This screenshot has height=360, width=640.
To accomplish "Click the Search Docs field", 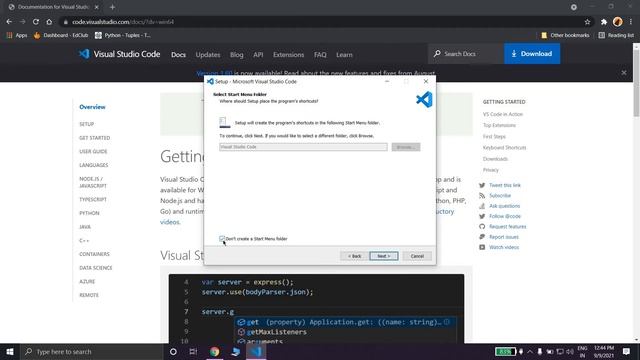I will click(466, 53).
